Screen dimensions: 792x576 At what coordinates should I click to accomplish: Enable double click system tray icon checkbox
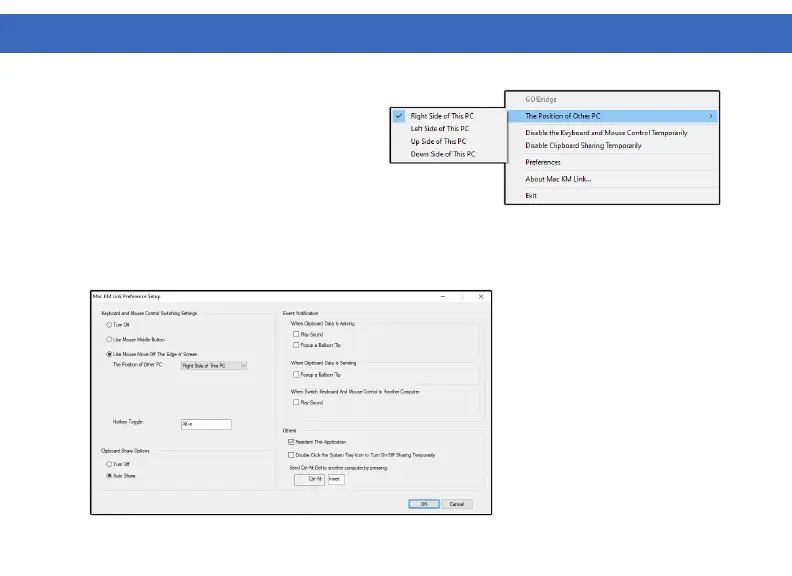tap(291, 455)
